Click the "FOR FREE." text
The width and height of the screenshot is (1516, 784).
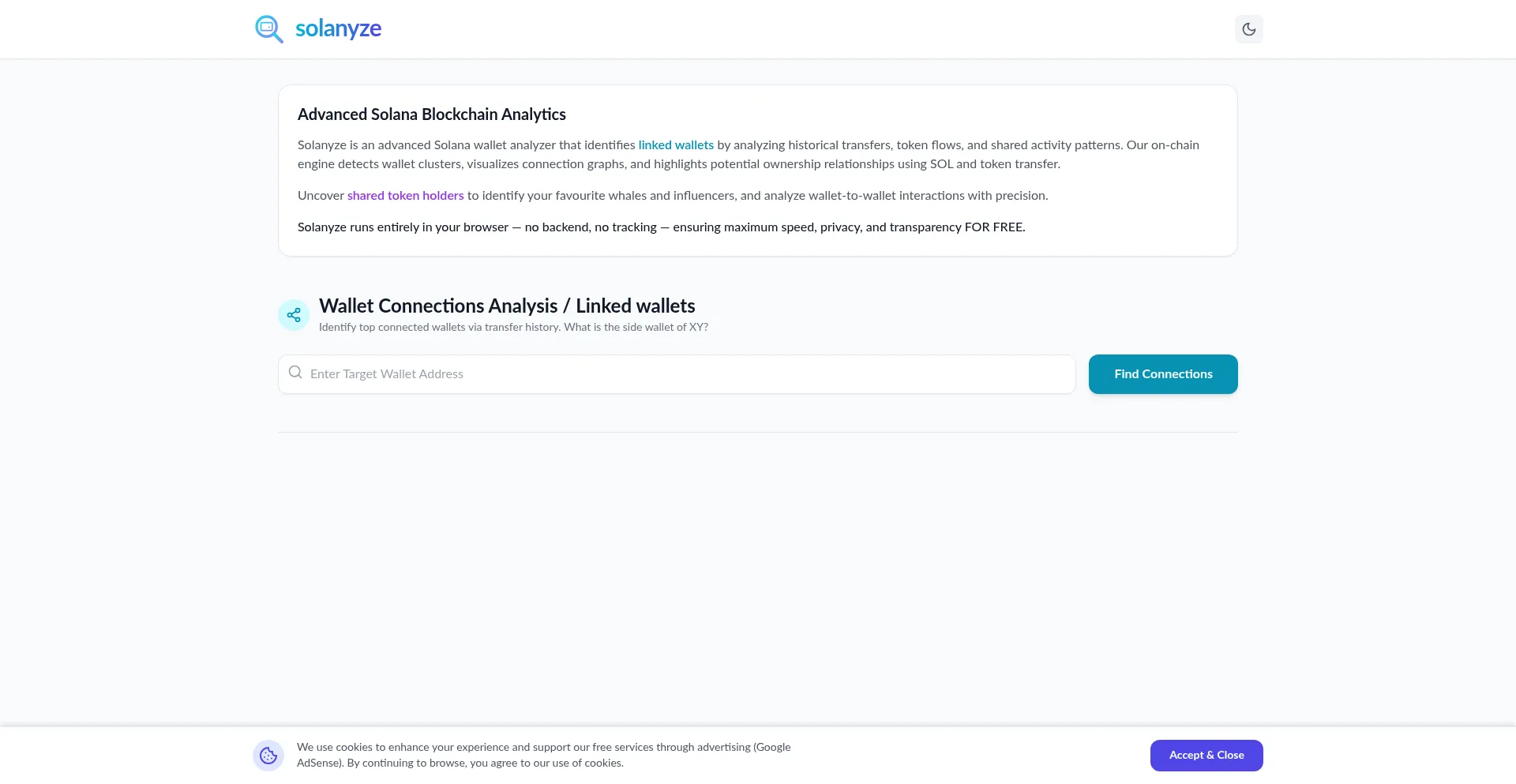click(x=994, y=227)
